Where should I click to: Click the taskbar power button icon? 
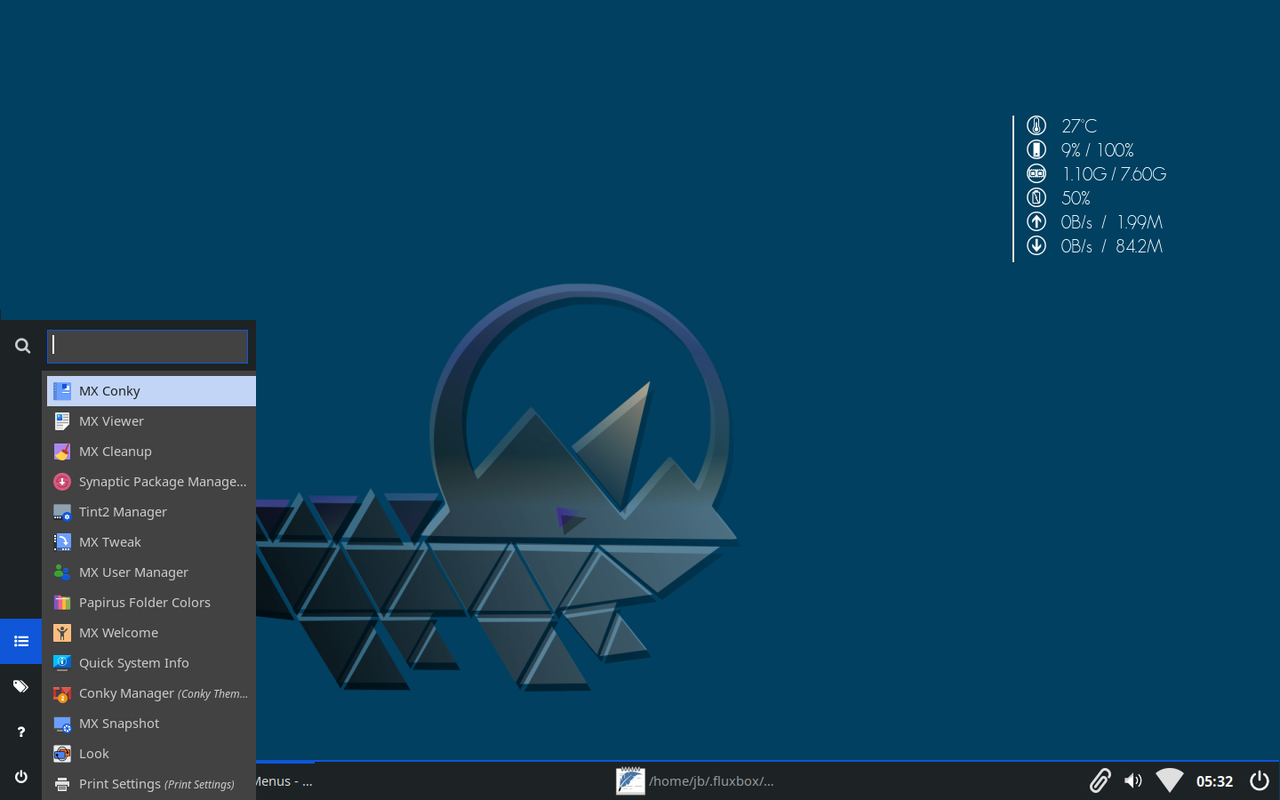coord(1259,781)
